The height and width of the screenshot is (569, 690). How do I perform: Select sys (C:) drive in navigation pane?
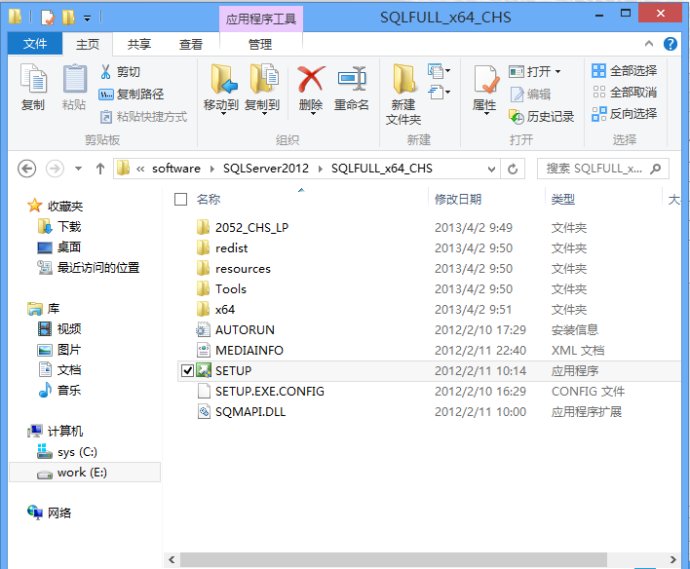[76, 452]
